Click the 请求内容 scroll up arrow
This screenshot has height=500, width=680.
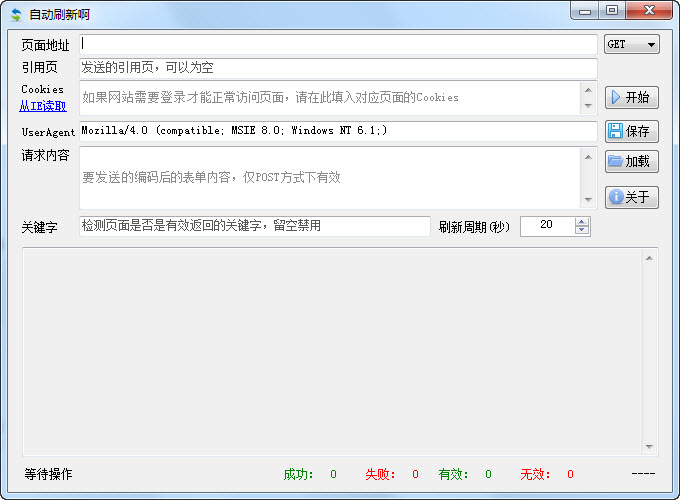coord(588,157)
